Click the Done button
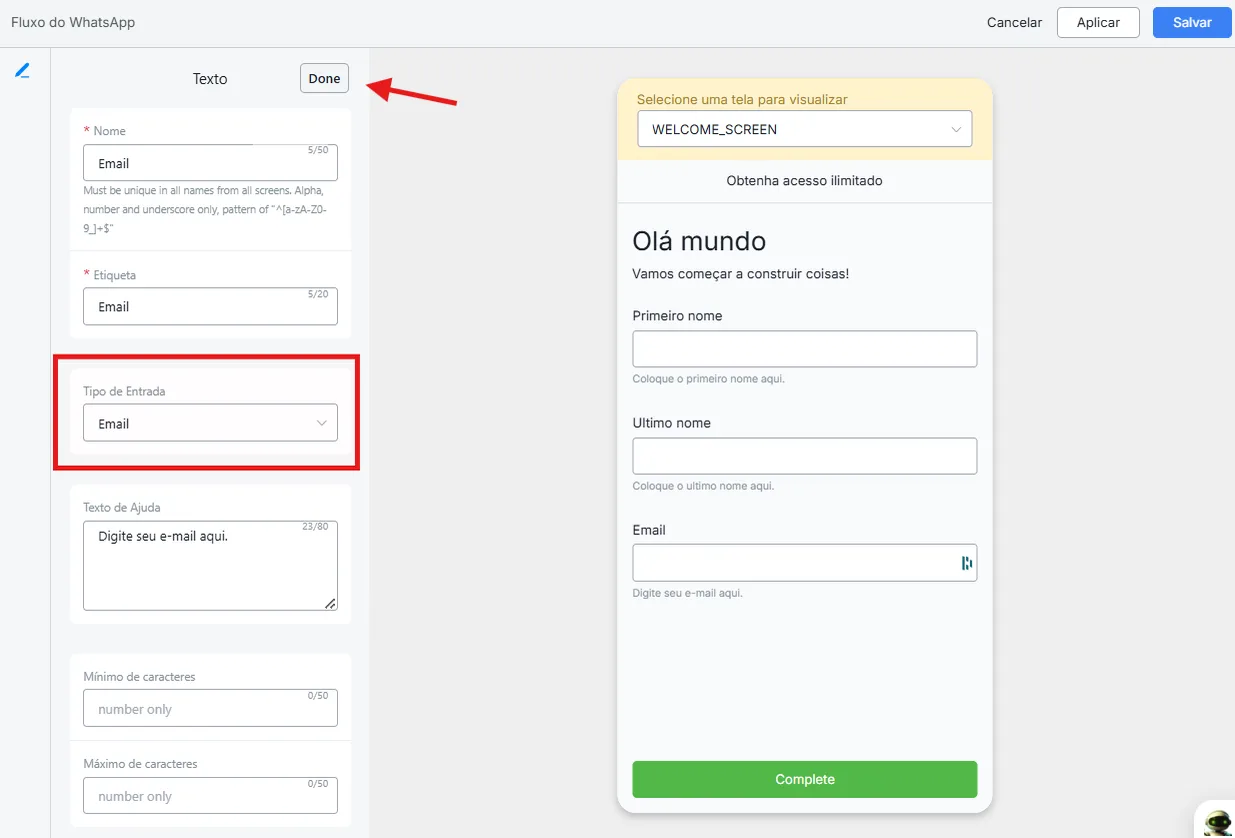 point(324,79)
